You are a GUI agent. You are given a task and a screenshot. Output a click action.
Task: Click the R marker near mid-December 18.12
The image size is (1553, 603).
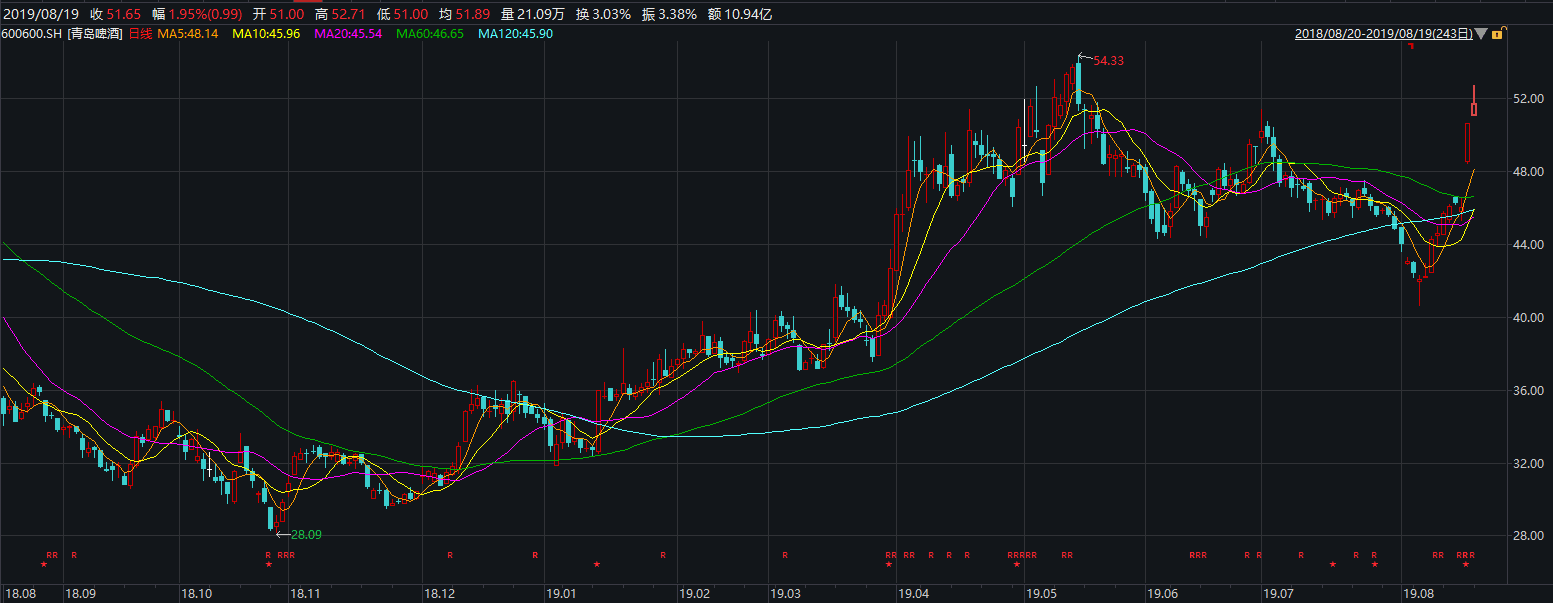tap(450, 554)
